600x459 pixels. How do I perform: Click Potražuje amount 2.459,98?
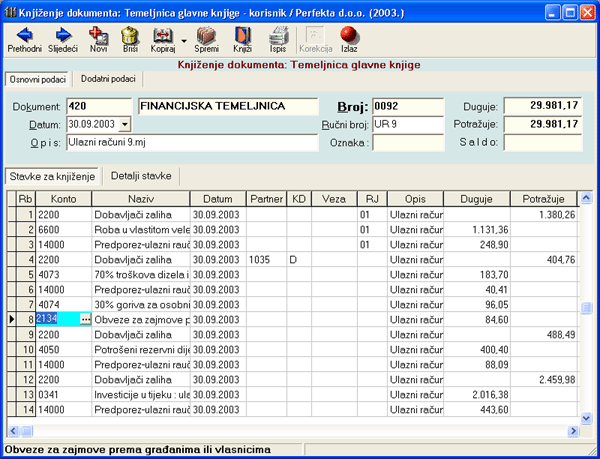coord(543,380)
